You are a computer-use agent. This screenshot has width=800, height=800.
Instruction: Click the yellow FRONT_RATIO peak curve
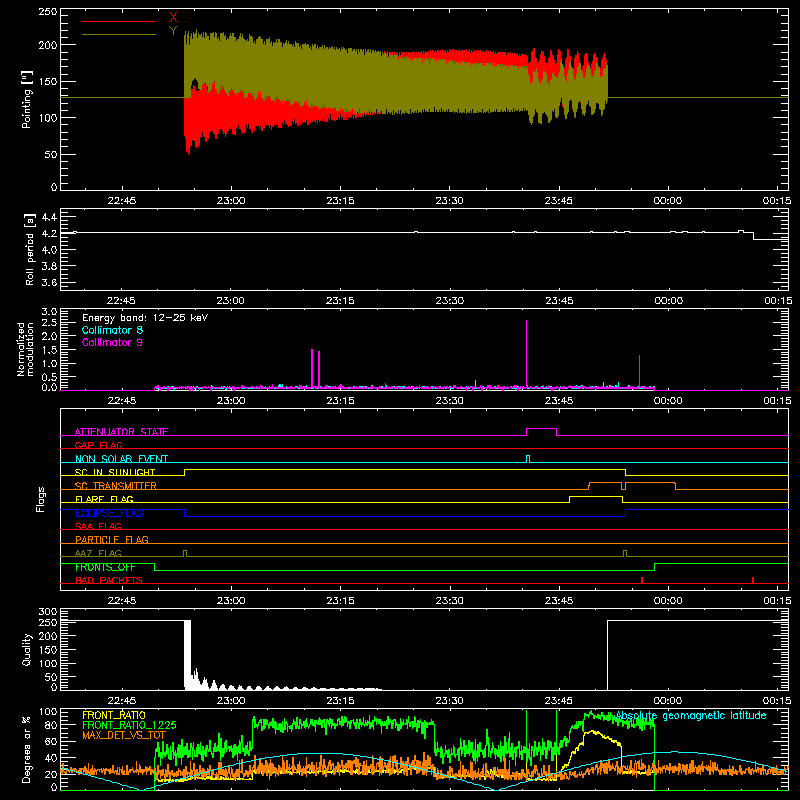[x=592, y=732]
